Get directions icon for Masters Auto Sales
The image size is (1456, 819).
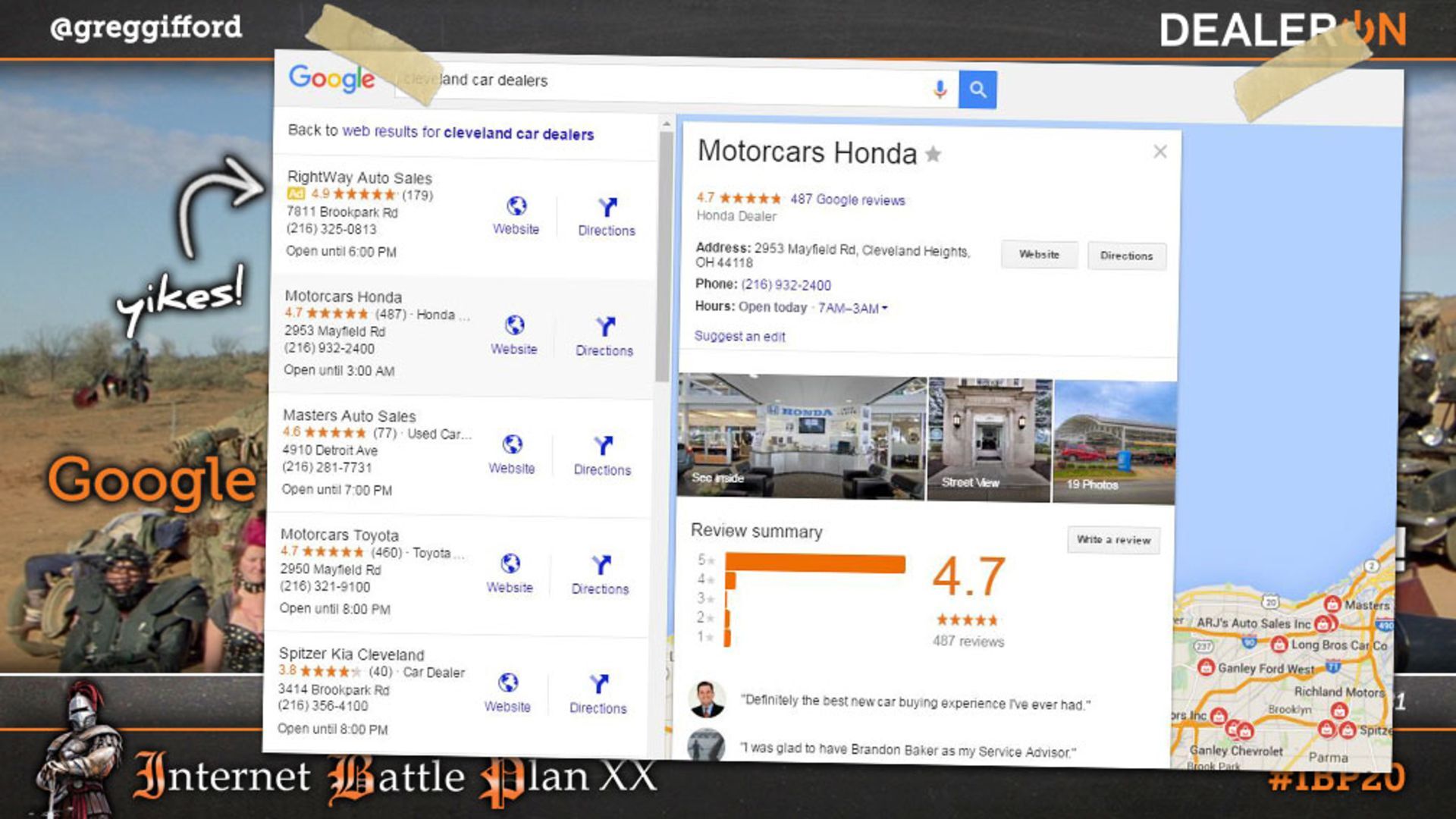pyautogui.click(x=603, y=445)
